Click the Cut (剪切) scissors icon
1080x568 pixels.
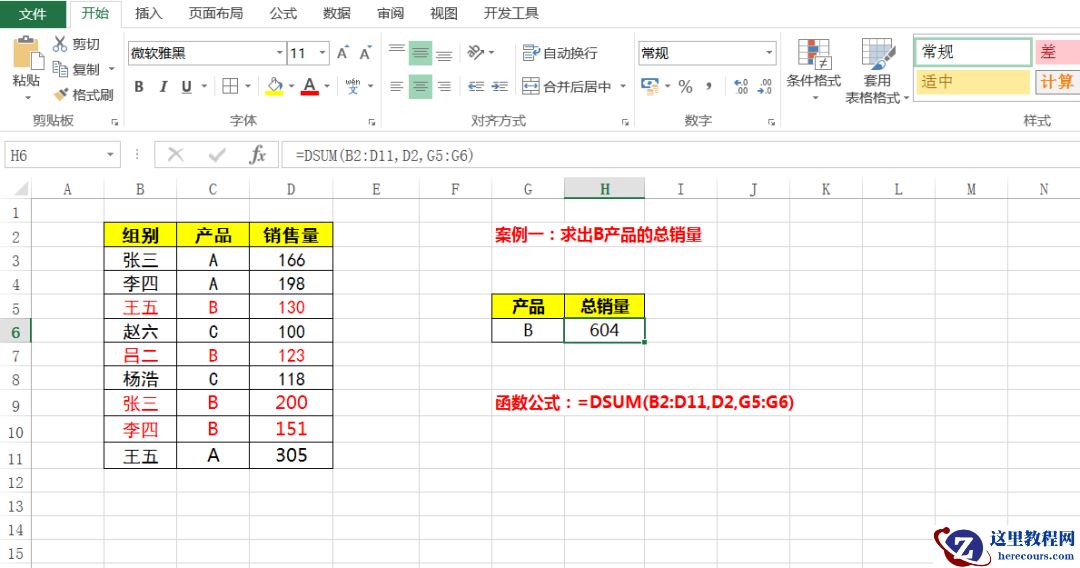tap(61, 44)
